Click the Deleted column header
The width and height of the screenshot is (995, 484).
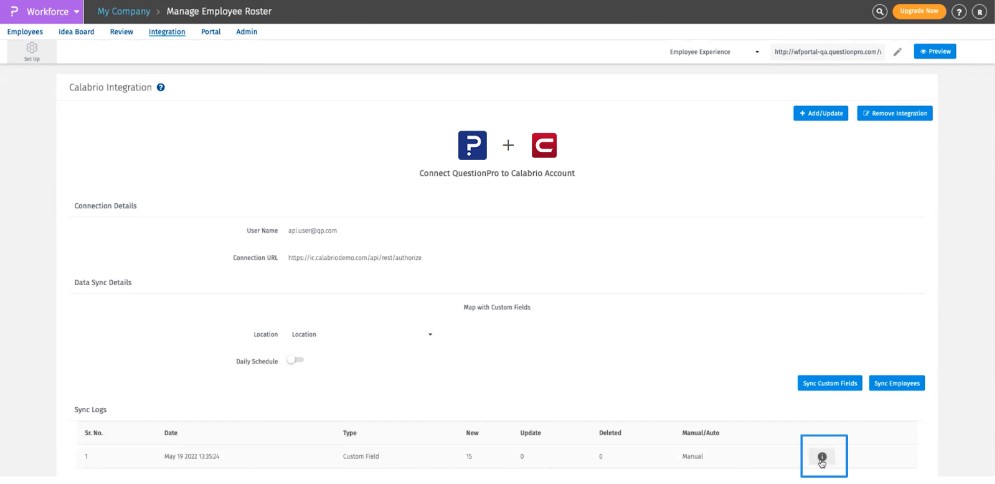(610, 433)
